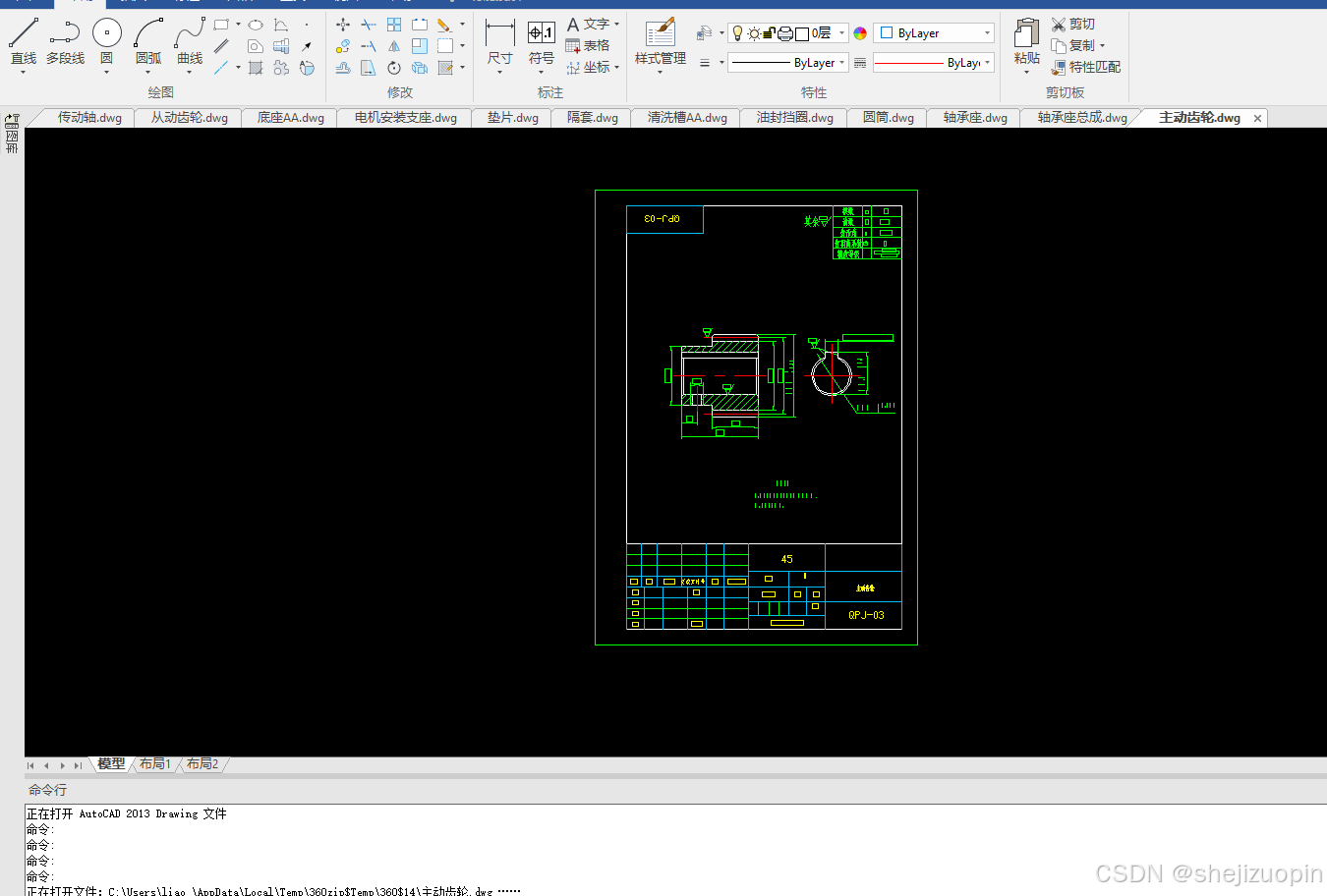1327x896 pixels.
Task: Select the 多段线 (Polyline) tool
Action: tap(65, 42)
